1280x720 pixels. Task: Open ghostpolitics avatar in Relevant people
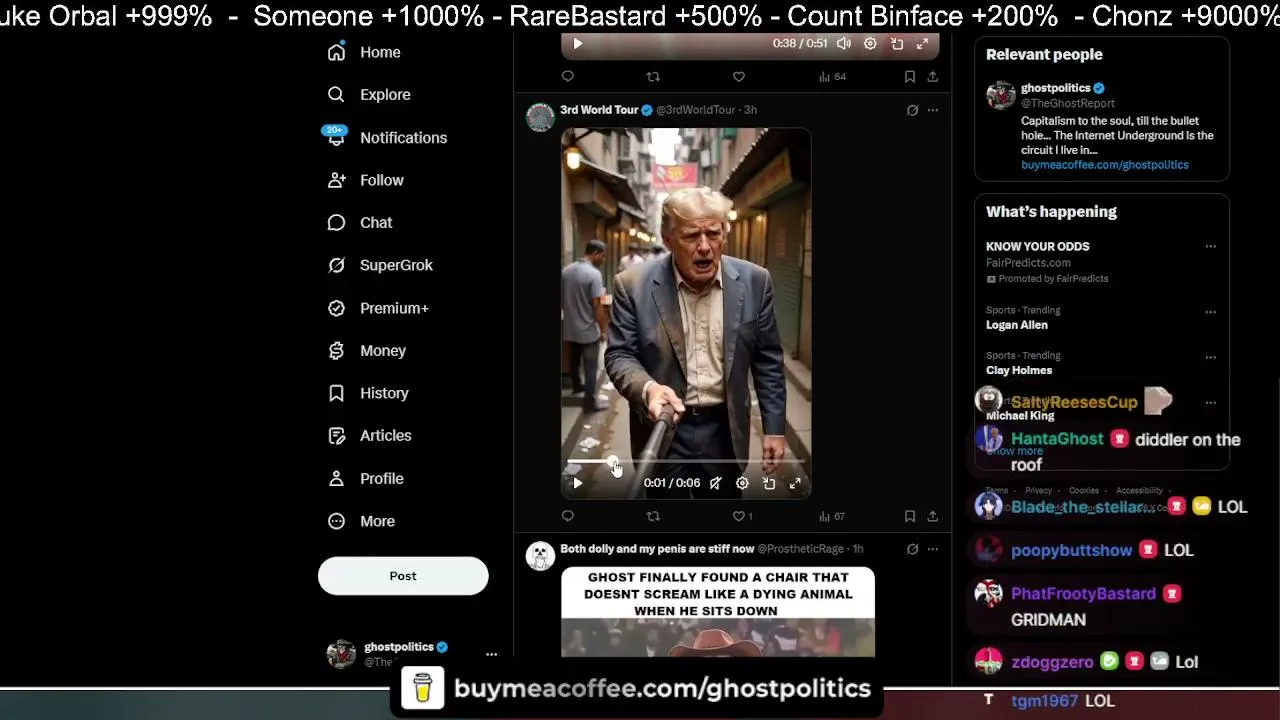(1001, 95)
